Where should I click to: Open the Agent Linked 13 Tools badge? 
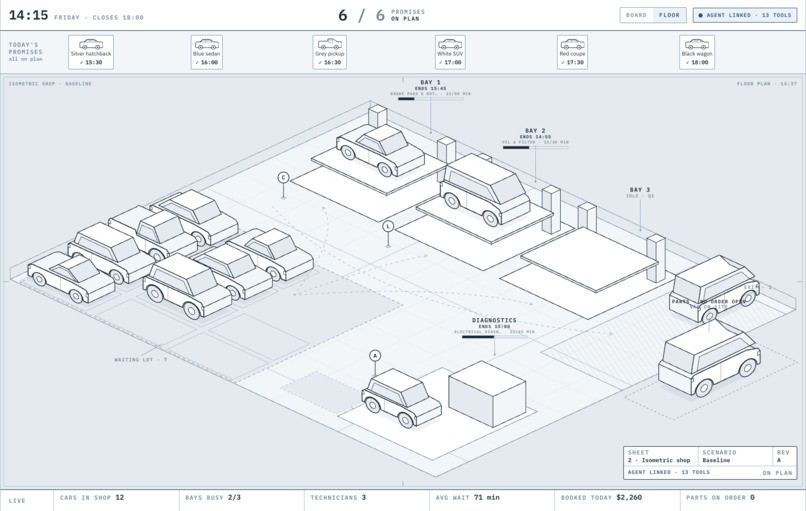[745, 15]
